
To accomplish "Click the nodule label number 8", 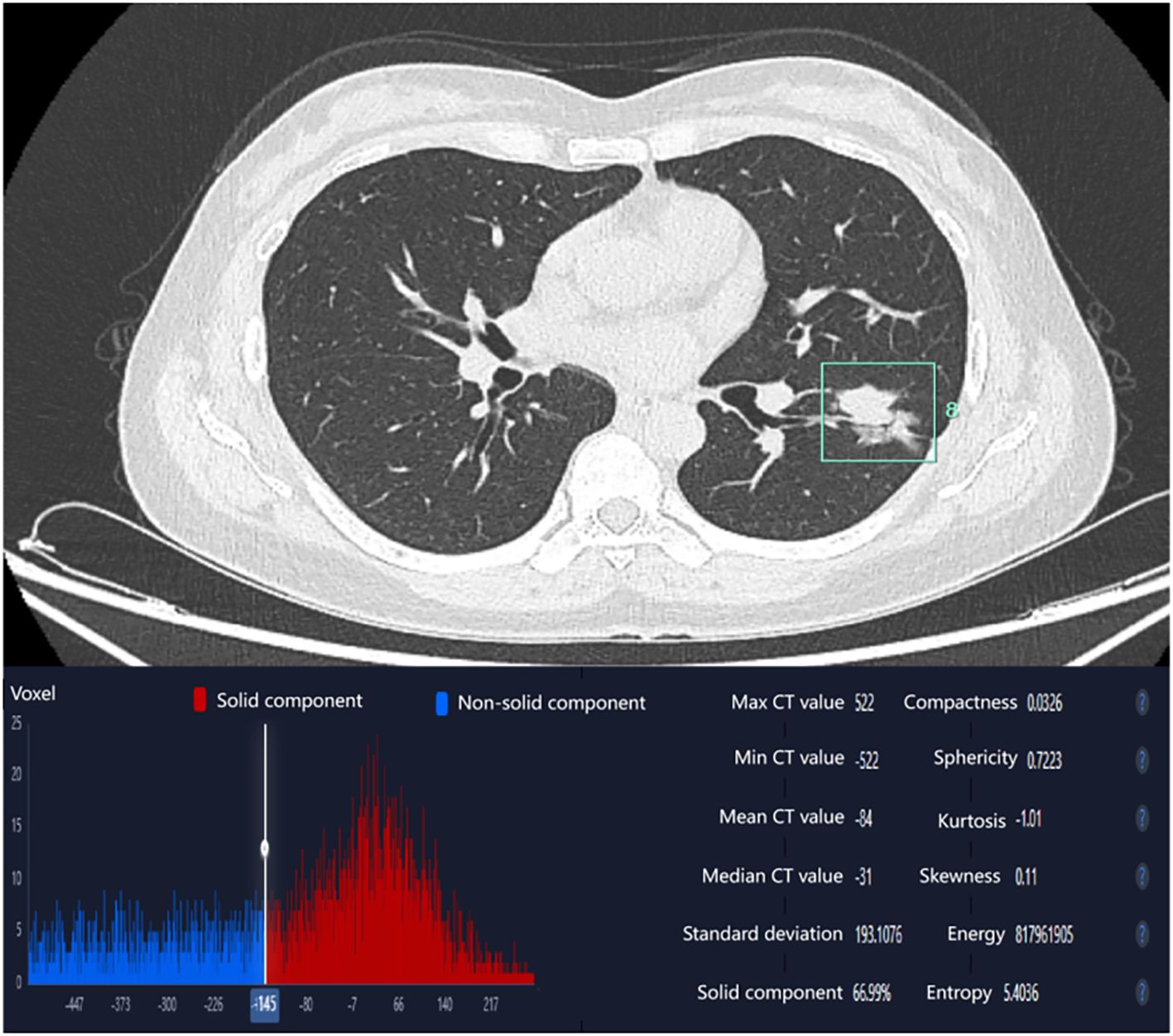I will tap(951, 410).
